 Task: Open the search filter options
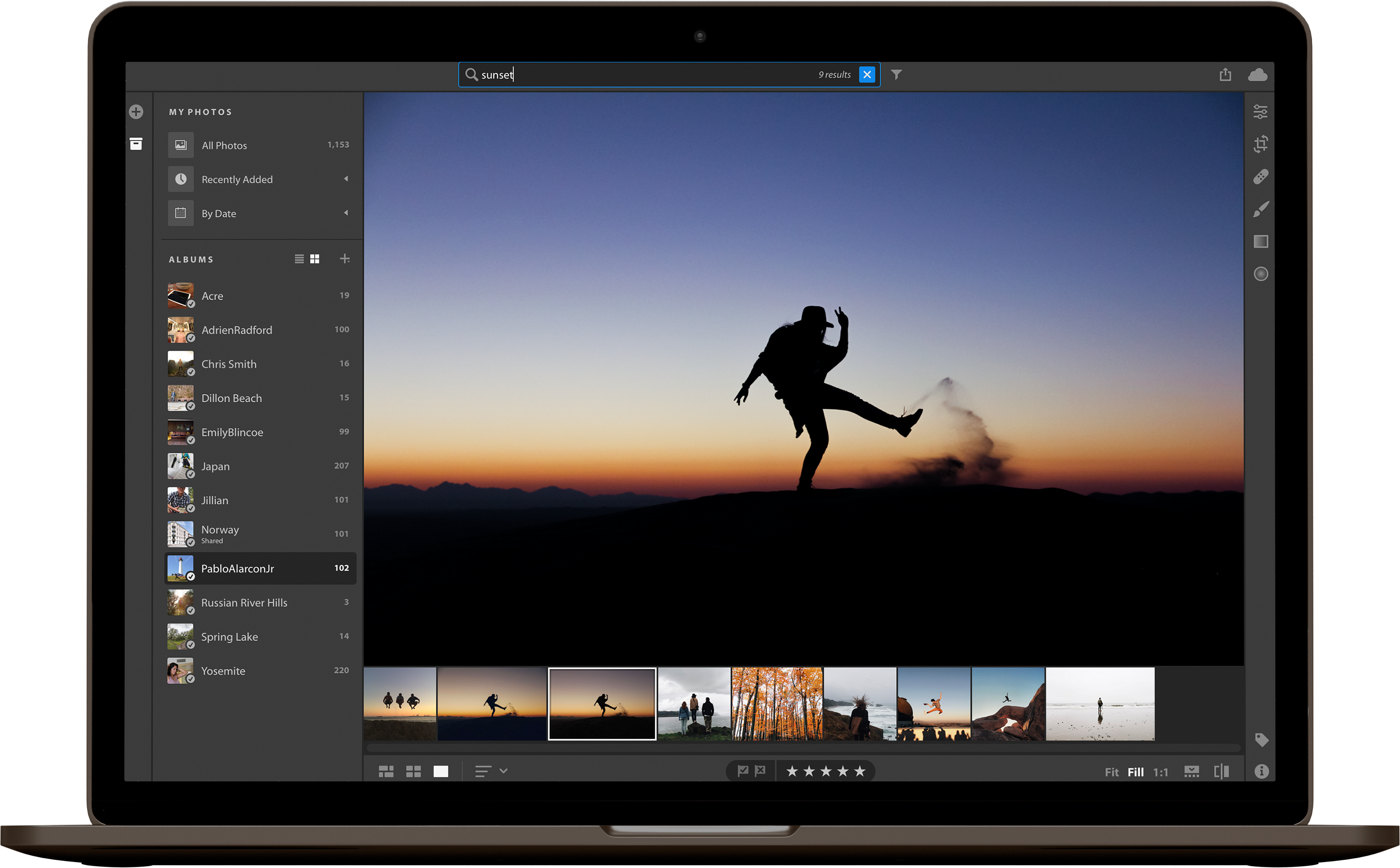896,74
